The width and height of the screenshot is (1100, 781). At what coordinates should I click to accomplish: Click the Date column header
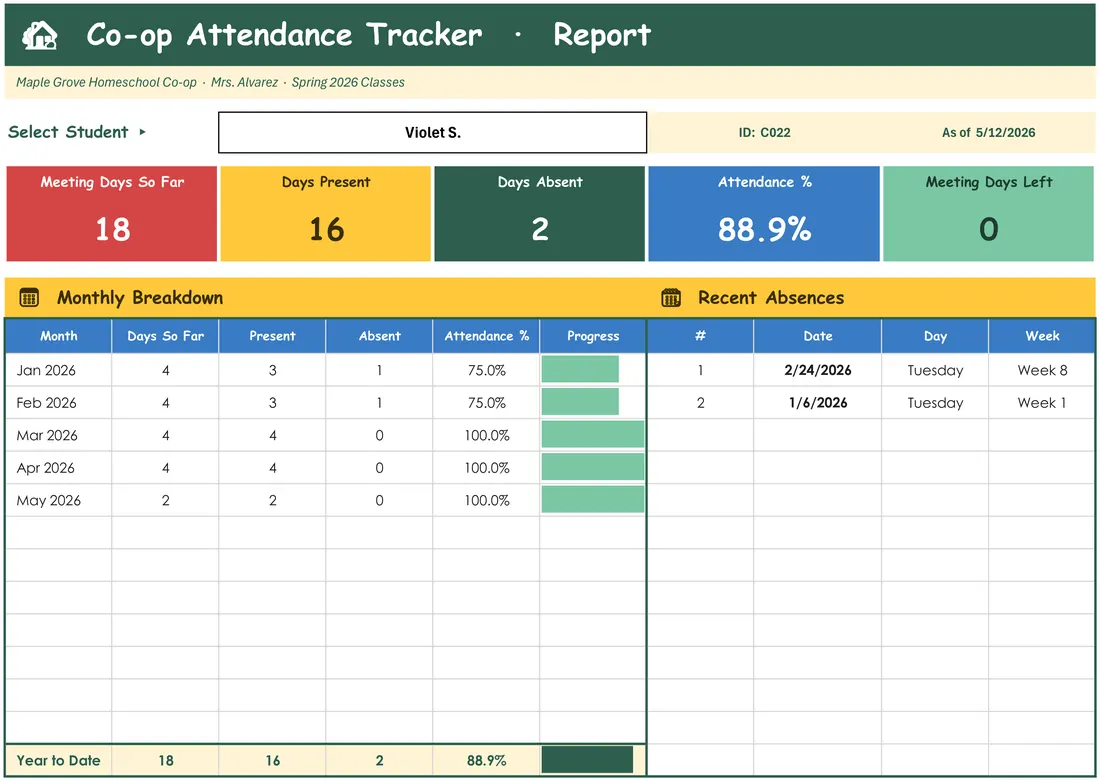pos(818,336)
